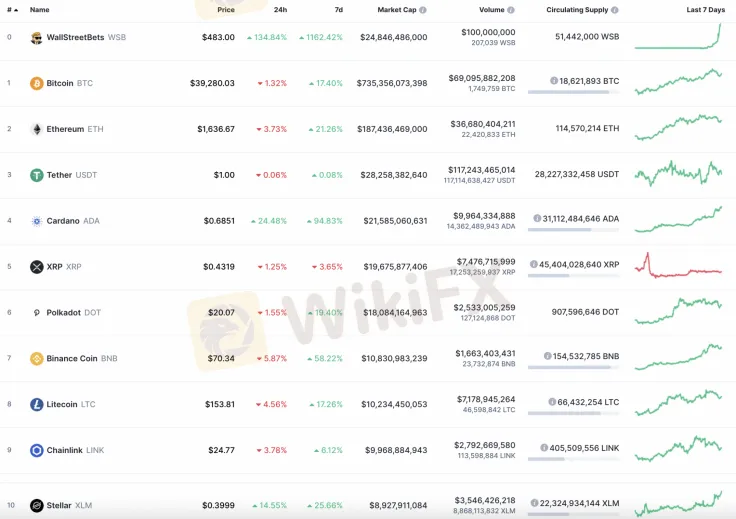This screenshot has width=736, height=519.
Task: Sort the table by rank number column
Action: (x=11, y=10)
